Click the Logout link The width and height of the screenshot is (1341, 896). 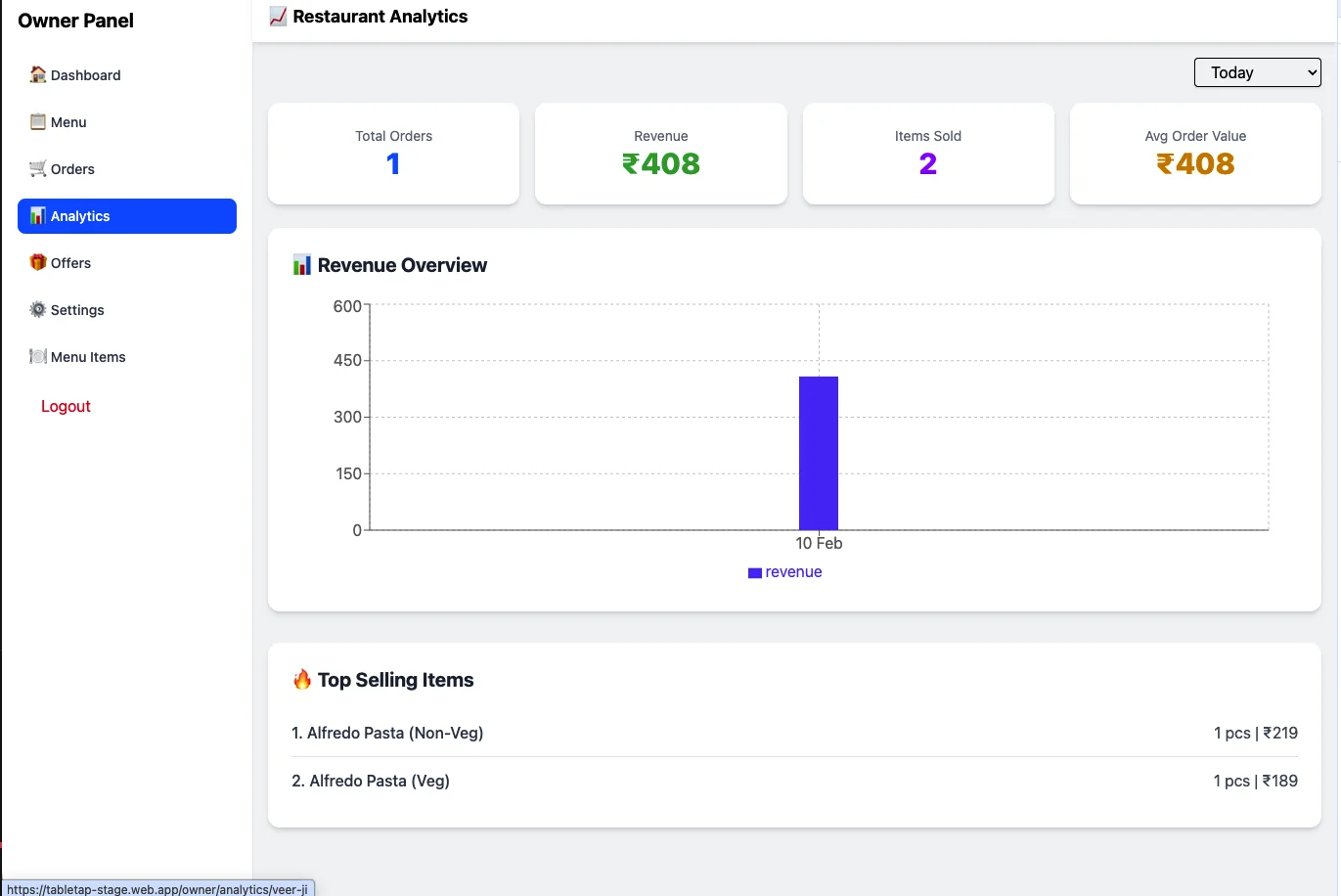(65, 406)
